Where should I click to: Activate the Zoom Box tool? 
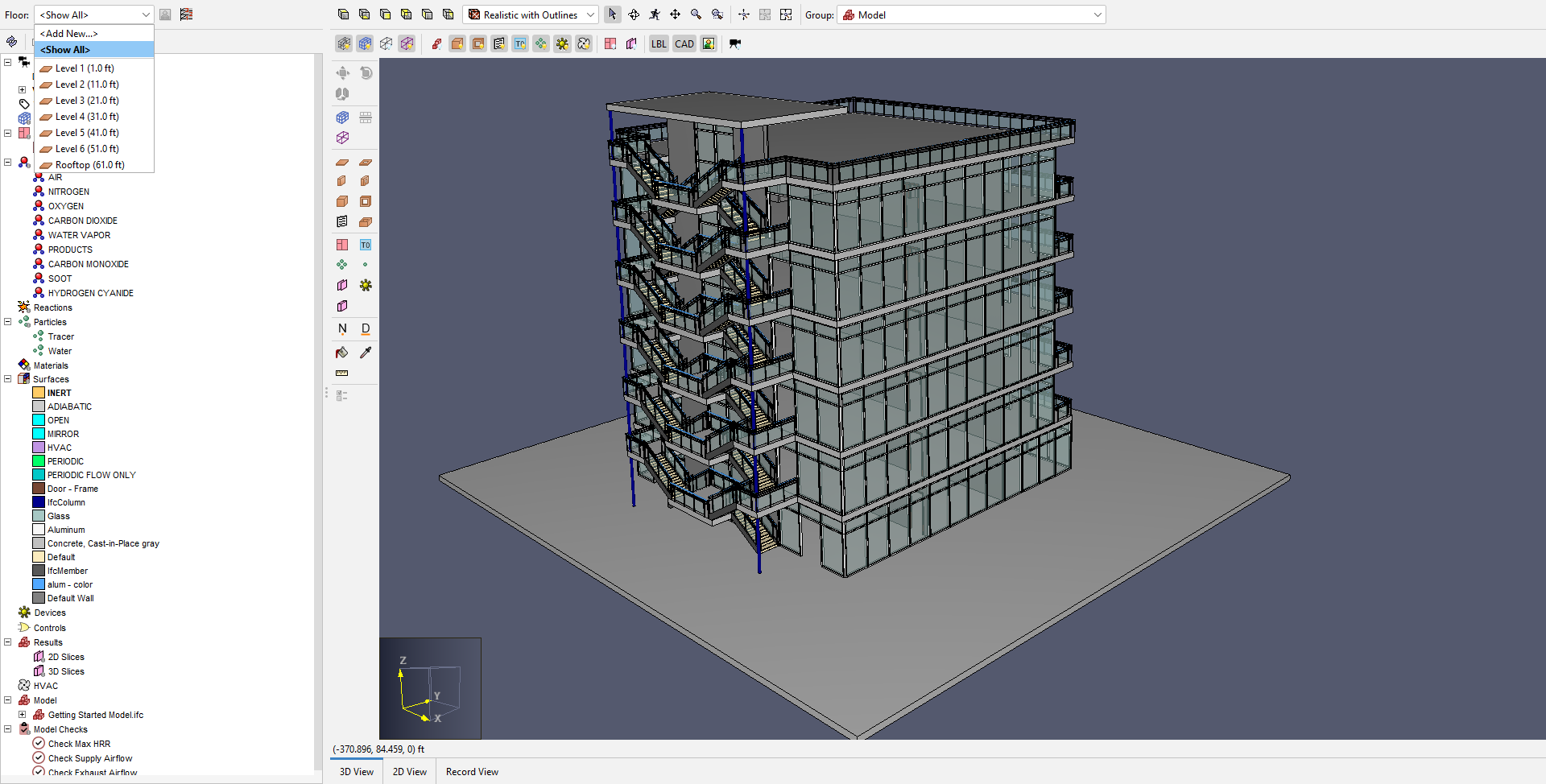(x=717, y=14)
